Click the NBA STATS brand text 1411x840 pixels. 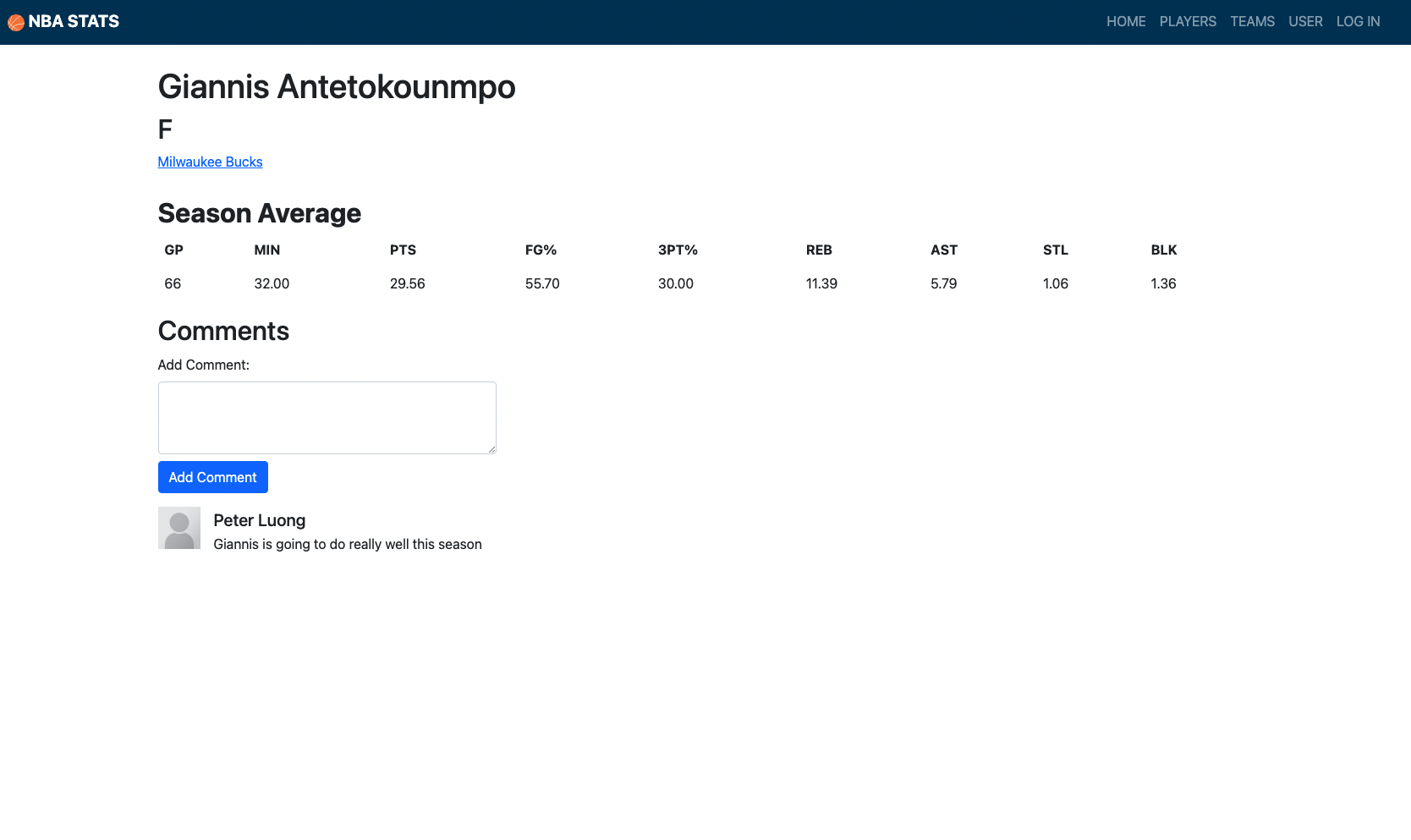[x=74, y=21]
